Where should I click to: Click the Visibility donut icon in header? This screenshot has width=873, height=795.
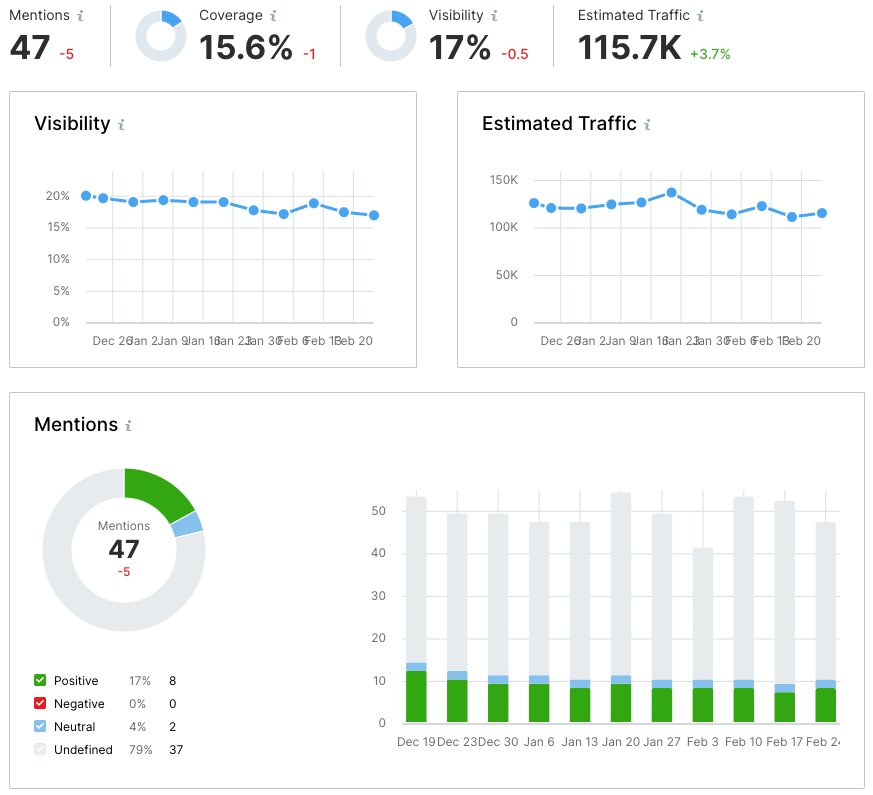390,37
